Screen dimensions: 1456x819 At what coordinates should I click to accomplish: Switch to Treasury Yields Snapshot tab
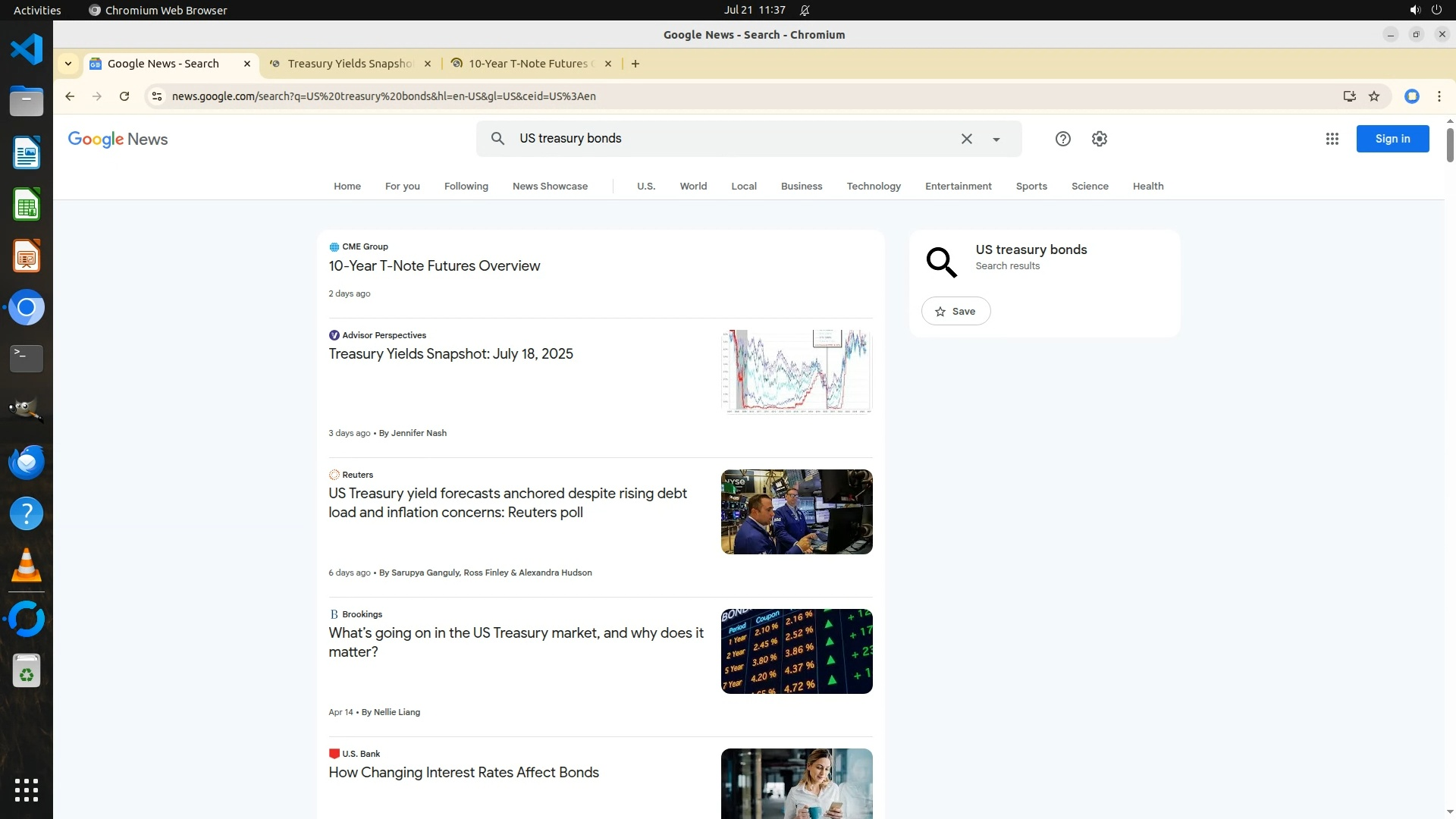pyautogui.click(x=350, y=64)
